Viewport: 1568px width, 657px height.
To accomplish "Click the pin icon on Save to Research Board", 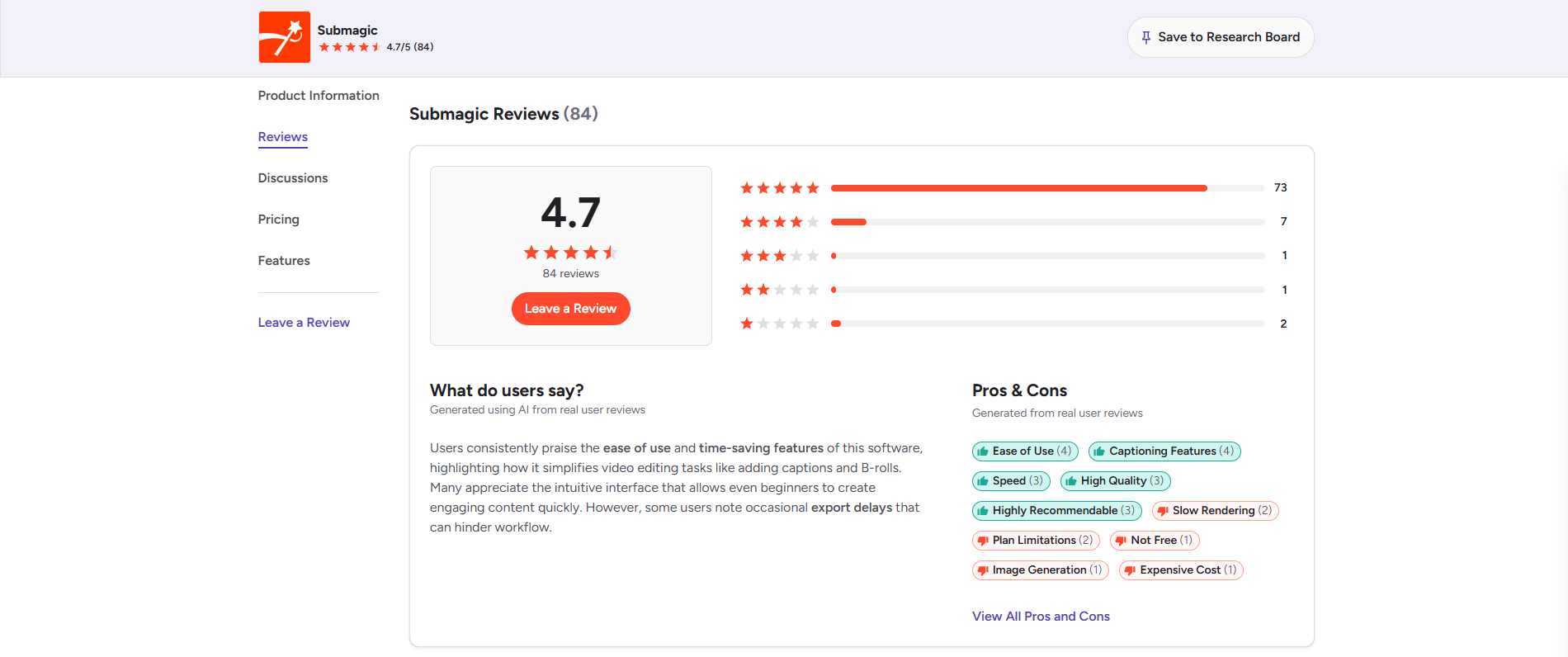I will pos(1146,37).
